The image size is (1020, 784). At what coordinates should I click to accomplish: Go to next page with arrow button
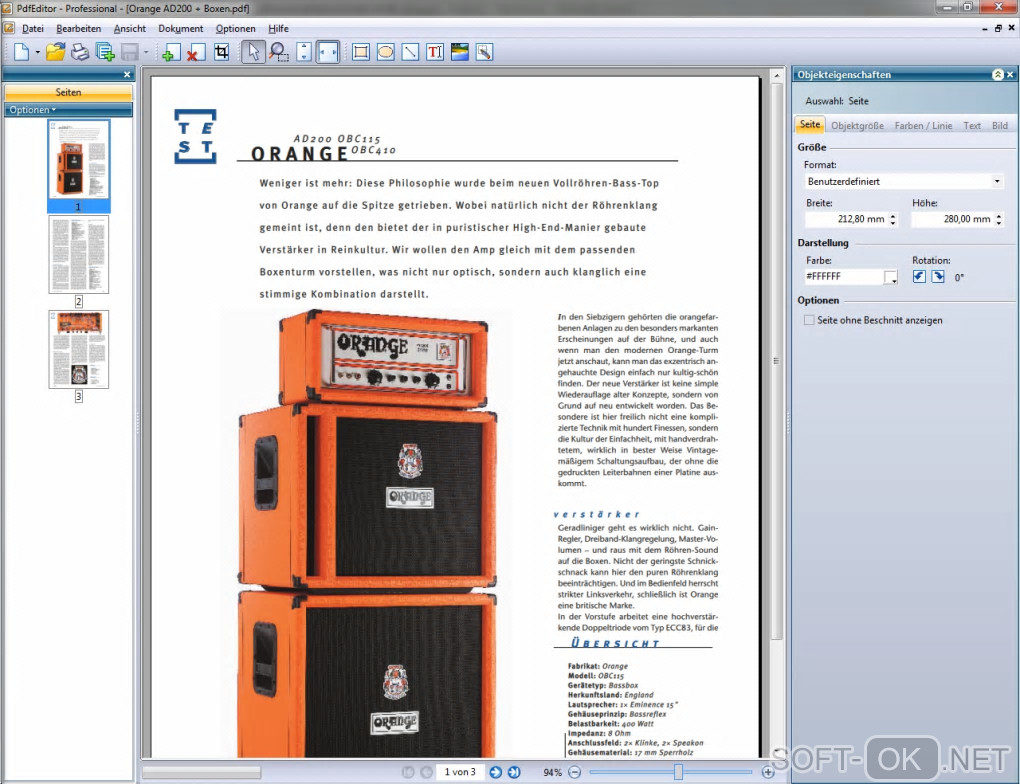click(495, 772)
